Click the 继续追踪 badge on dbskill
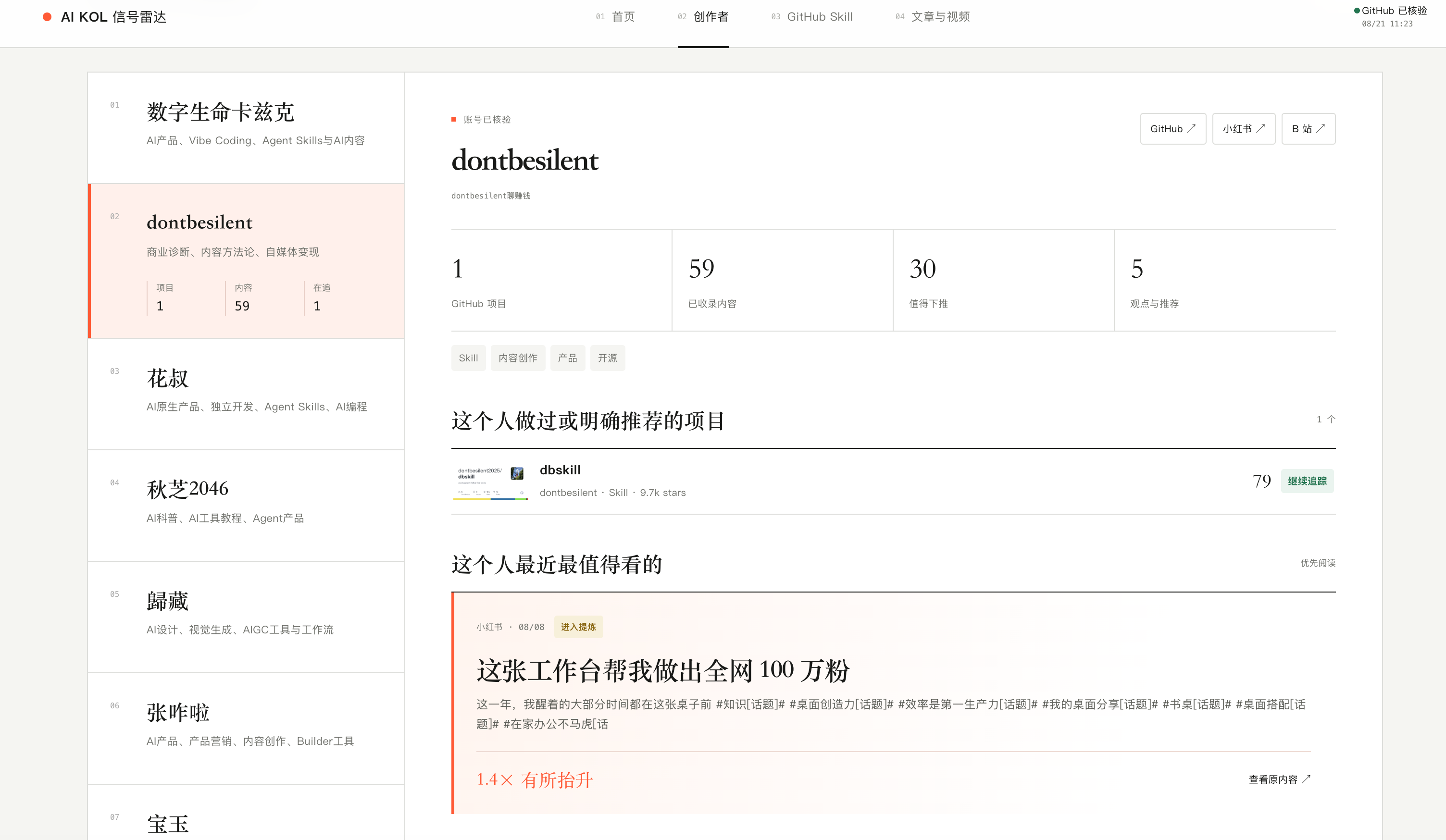 [x=1307, y=482]
